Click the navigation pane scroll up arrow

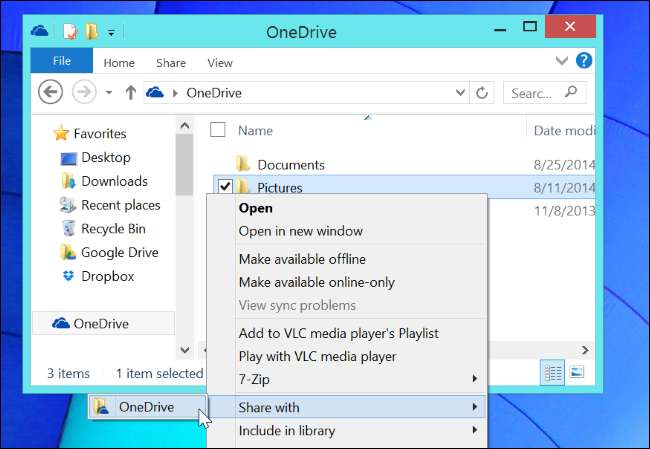[x=185, y=125]
